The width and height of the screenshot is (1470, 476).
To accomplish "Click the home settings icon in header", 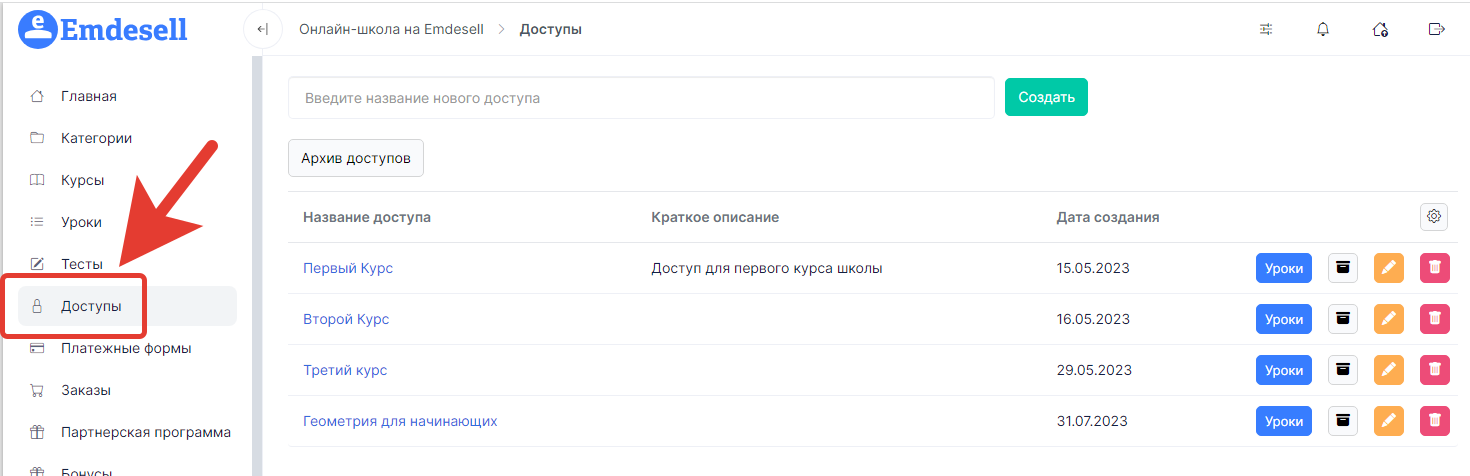I will pyautogui.click(x=1380, y=29).
